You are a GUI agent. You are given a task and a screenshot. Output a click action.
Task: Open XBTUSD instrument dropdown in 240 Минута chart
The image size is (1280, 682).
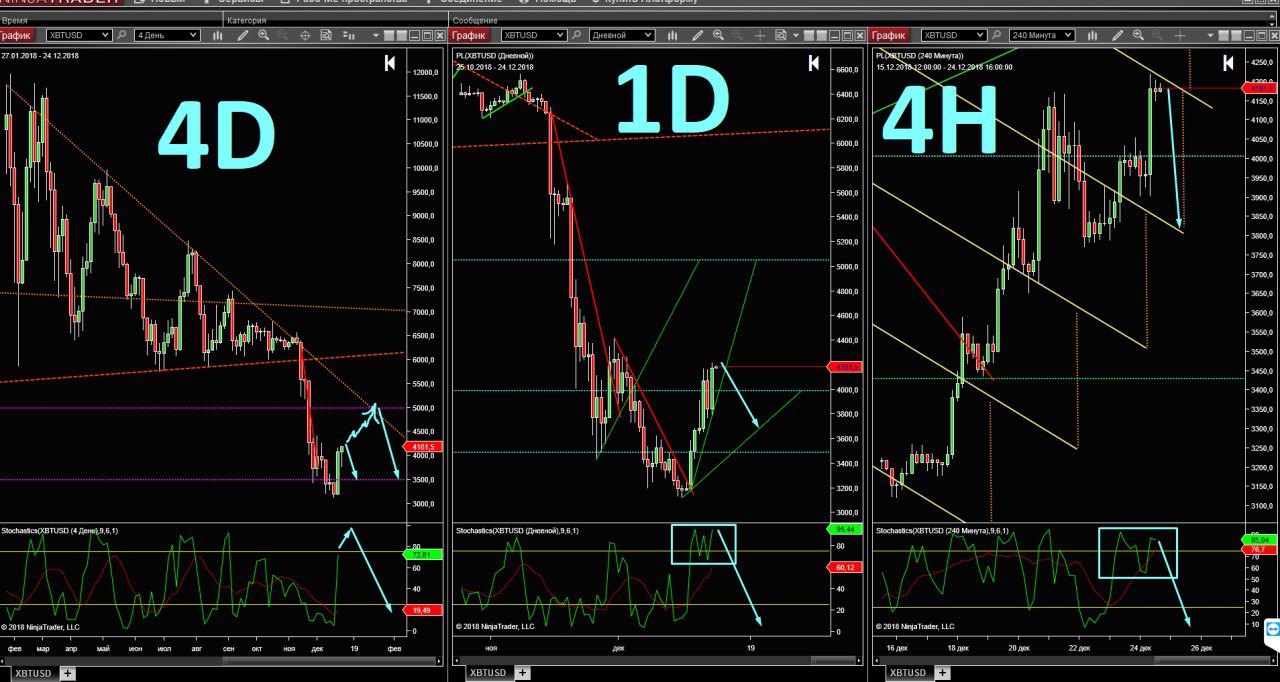click(953, 35)
